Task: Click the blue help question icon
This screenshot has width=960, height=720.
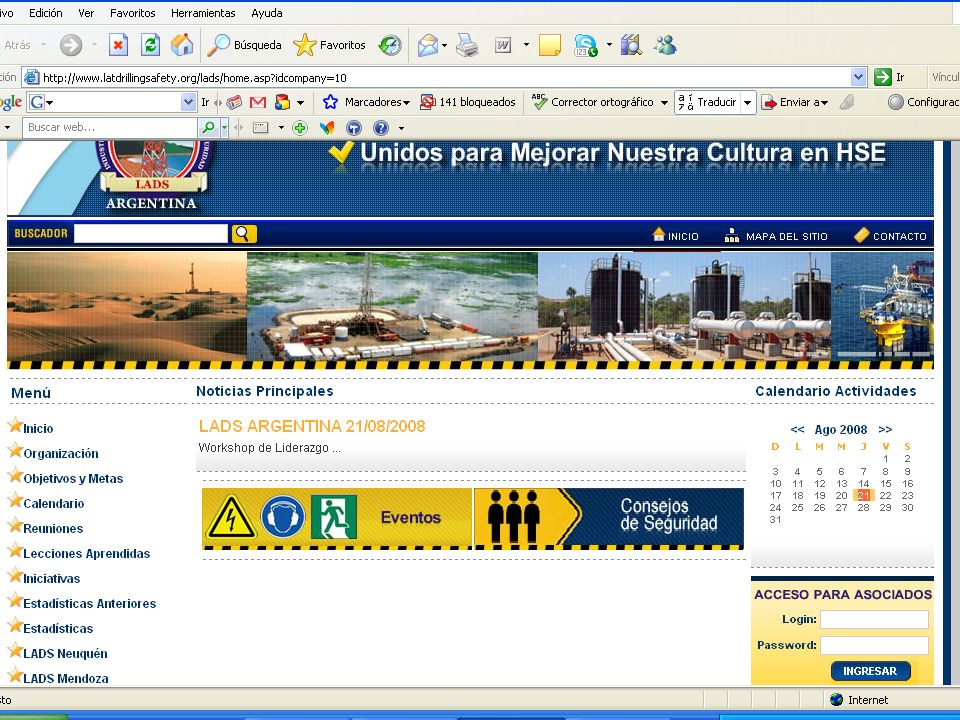Action: (x=381, y=127)
